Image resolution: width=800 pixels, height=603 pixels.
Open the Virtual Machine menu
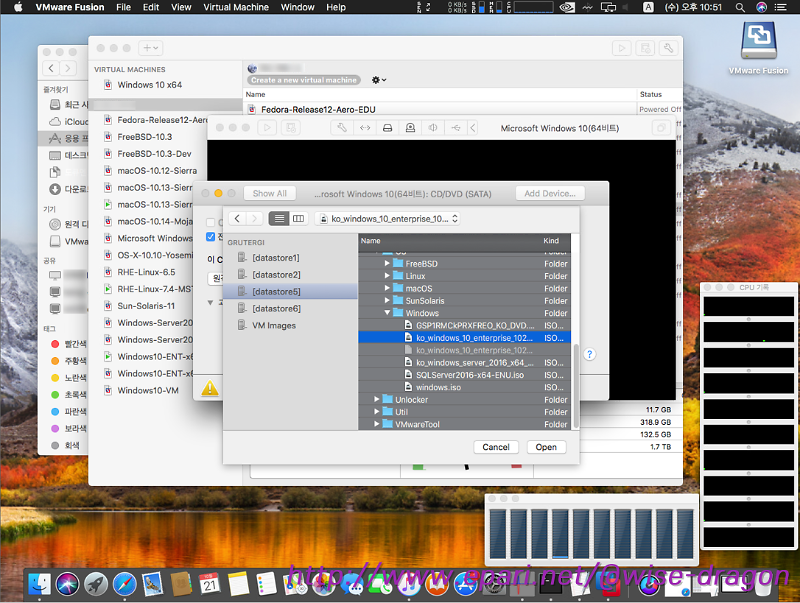[236, 7]
